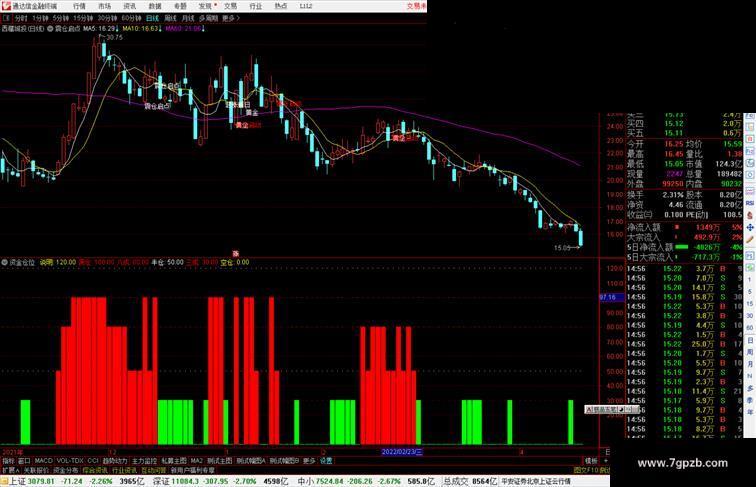Viewport: 756px width, 487px height.
Task: Click the 净流入额 row
Action: click(684, 228)
